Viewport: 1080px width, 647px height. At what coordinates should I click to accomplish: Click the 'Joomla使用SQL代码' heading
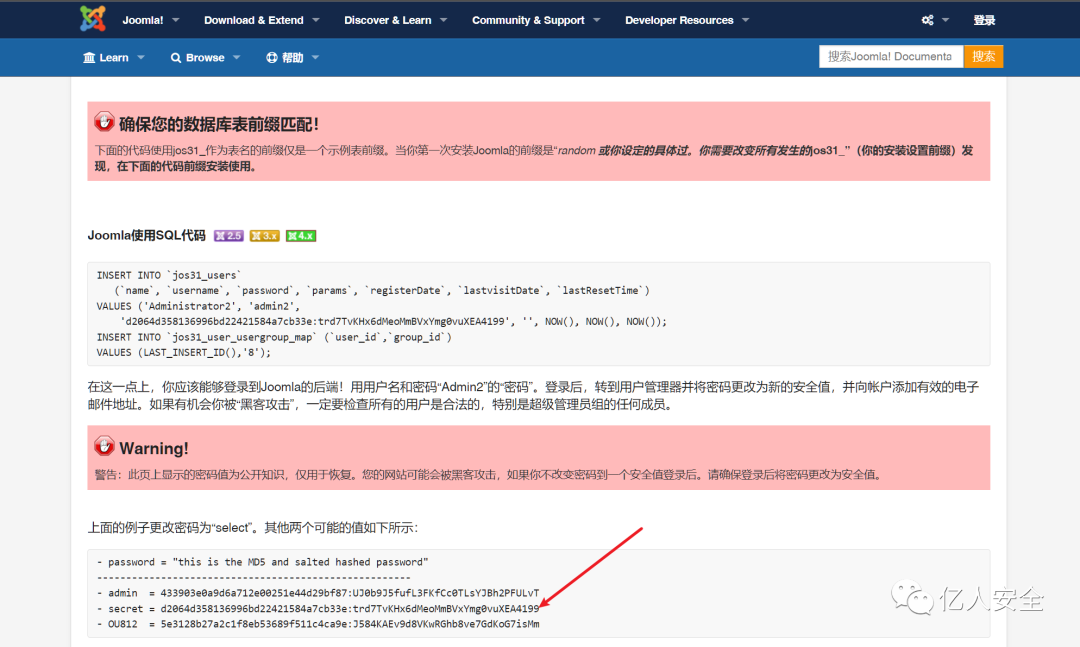[146, 236]
